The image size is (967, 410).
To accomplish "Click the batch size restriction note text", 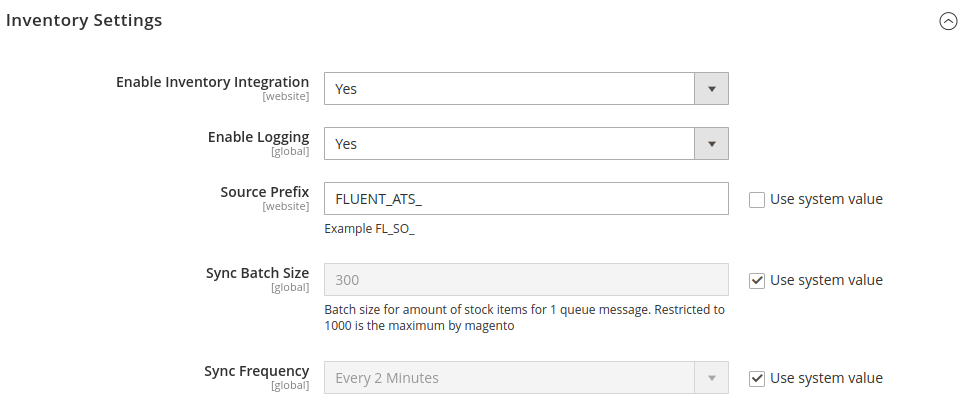I will [x=524, y=318].
